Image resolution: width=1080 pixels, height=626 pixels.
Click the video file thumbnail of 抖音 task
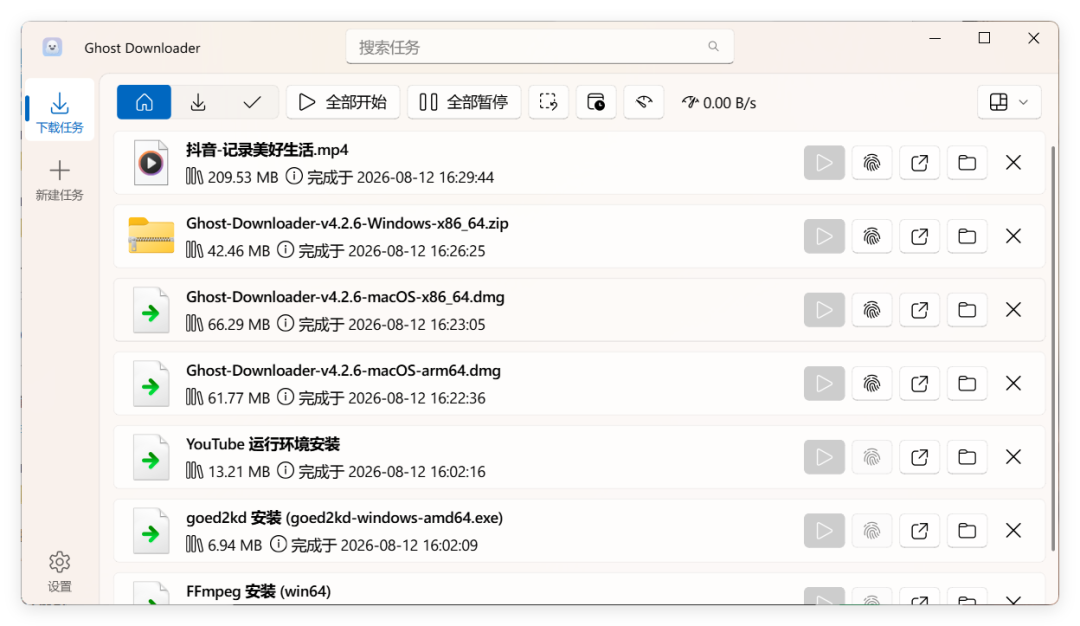[x=151, y=163]
